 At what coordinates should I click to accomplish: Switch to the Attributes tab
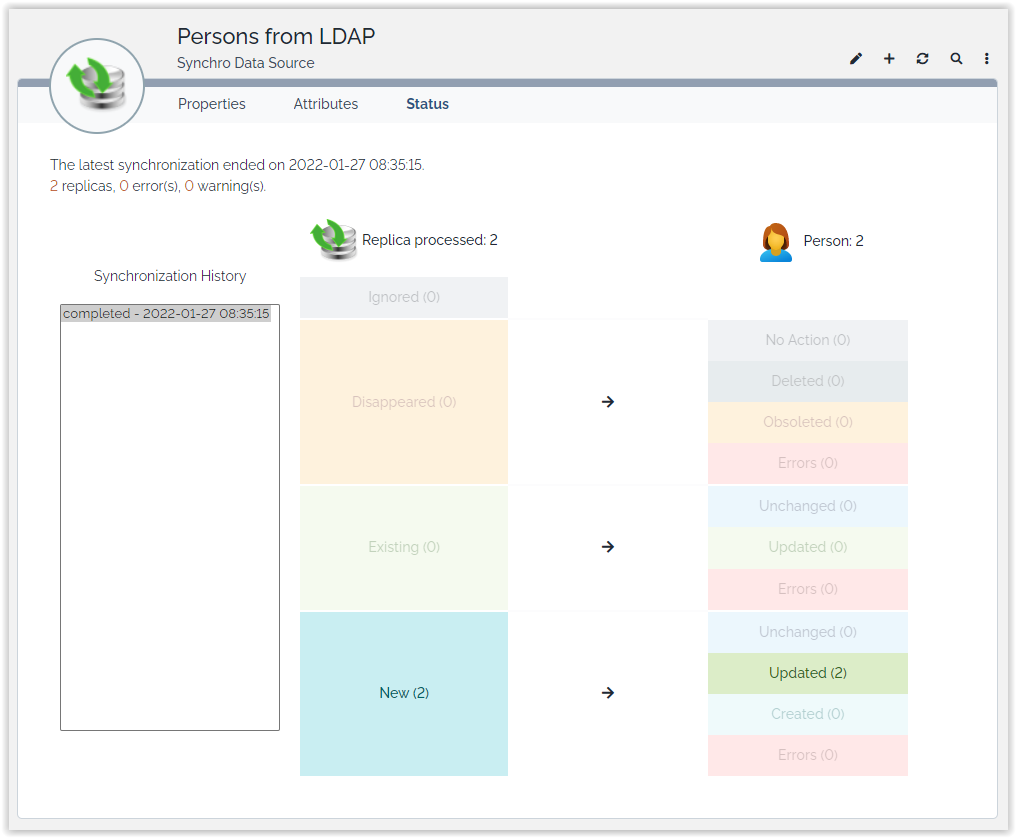326,104
